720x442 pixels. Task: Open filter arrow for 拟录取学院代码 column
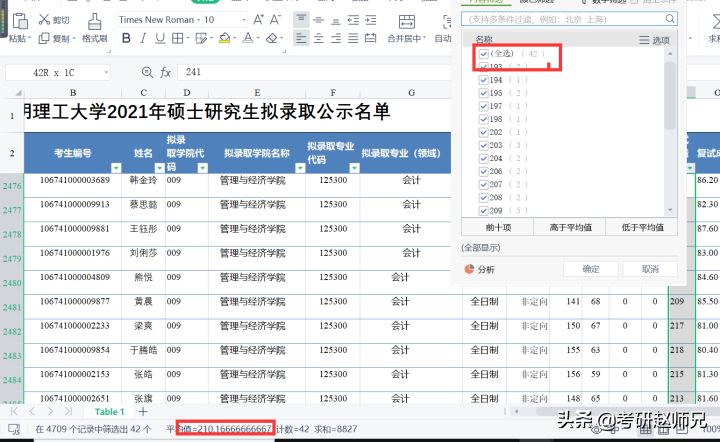pos(202,168)
